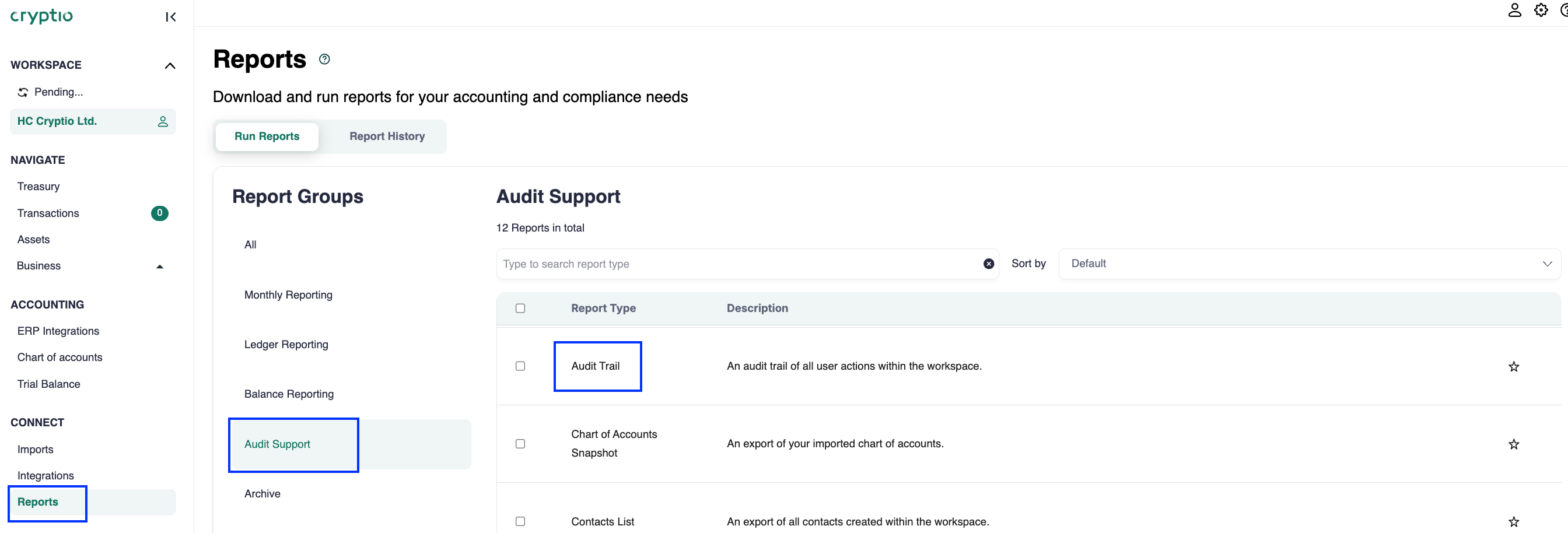Collapse the sidebar with the arrow icon
The height and width of the screenshot is (533, 1568).
coord(170,17)
